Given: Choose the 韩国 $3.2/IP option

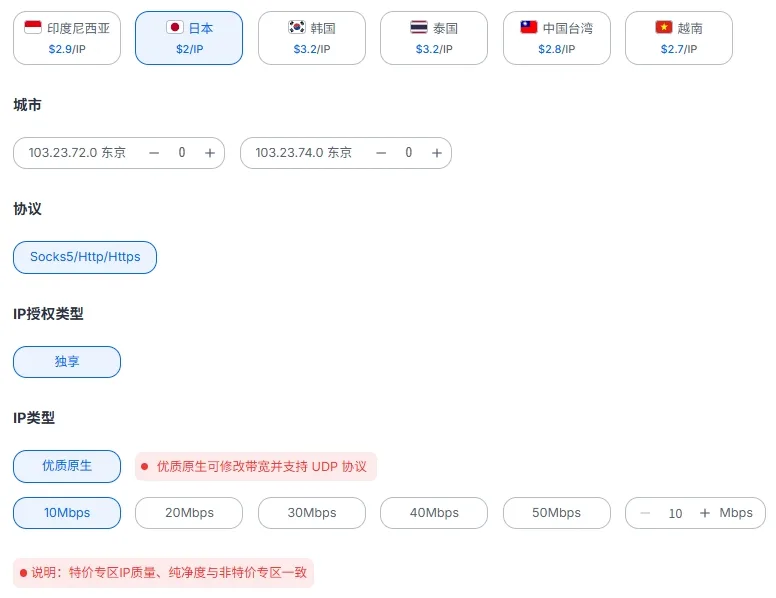Looking at the screenshot, I should [312, 38].
